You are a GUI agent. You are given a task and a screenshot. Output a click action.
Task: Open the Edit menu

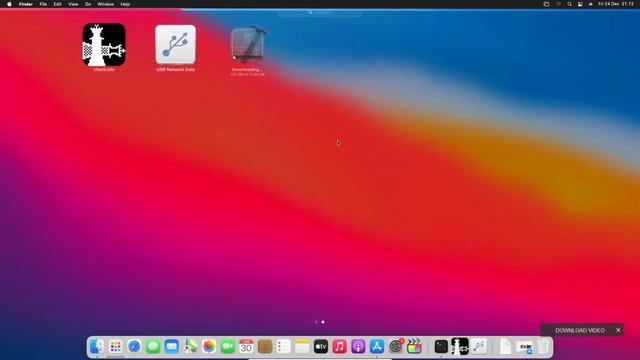pyautogui.click(x=58, y=4)
